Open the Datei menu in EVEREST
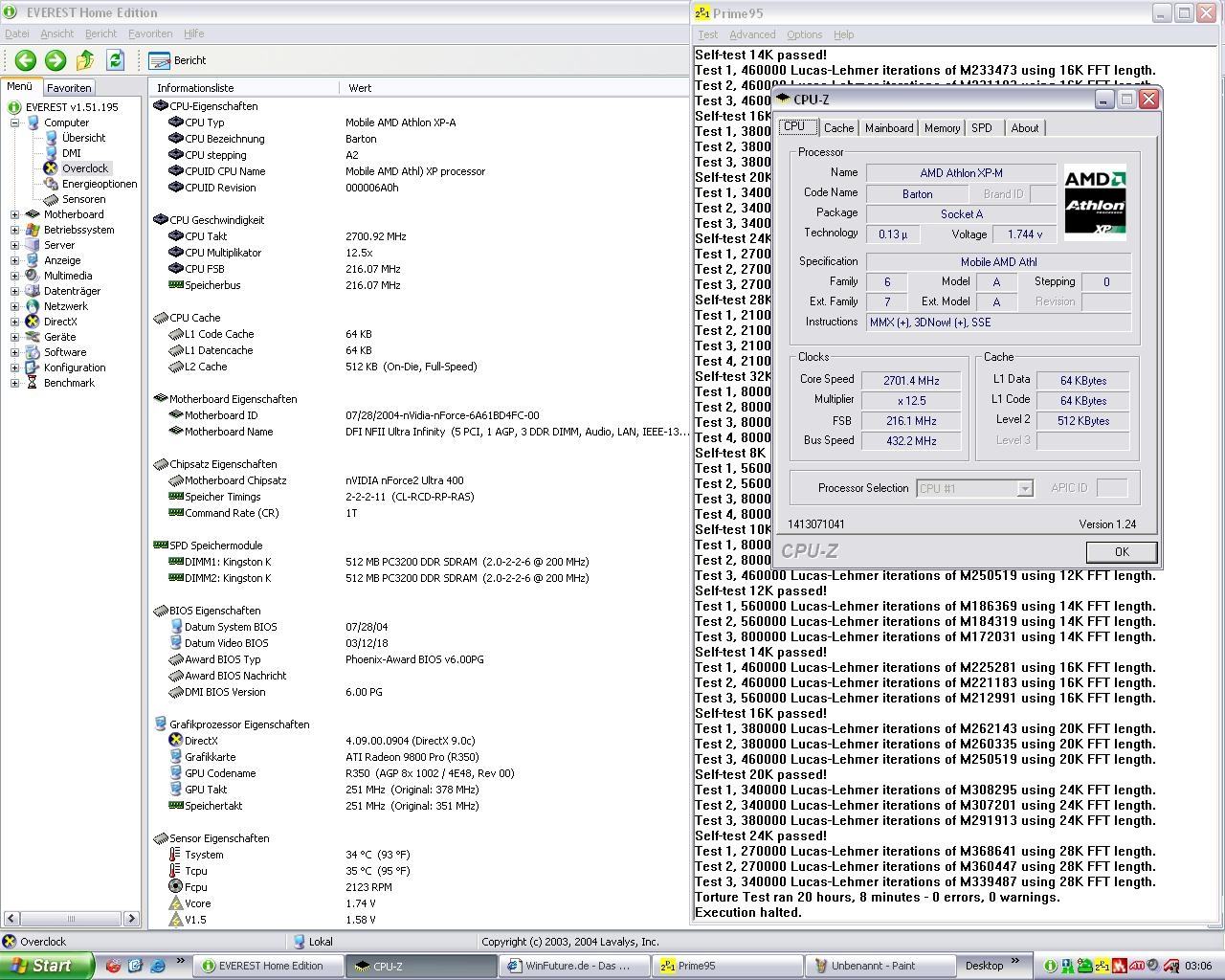This screenshot has height=980, width=1225. pyautogui.click(x=17, y=33)
